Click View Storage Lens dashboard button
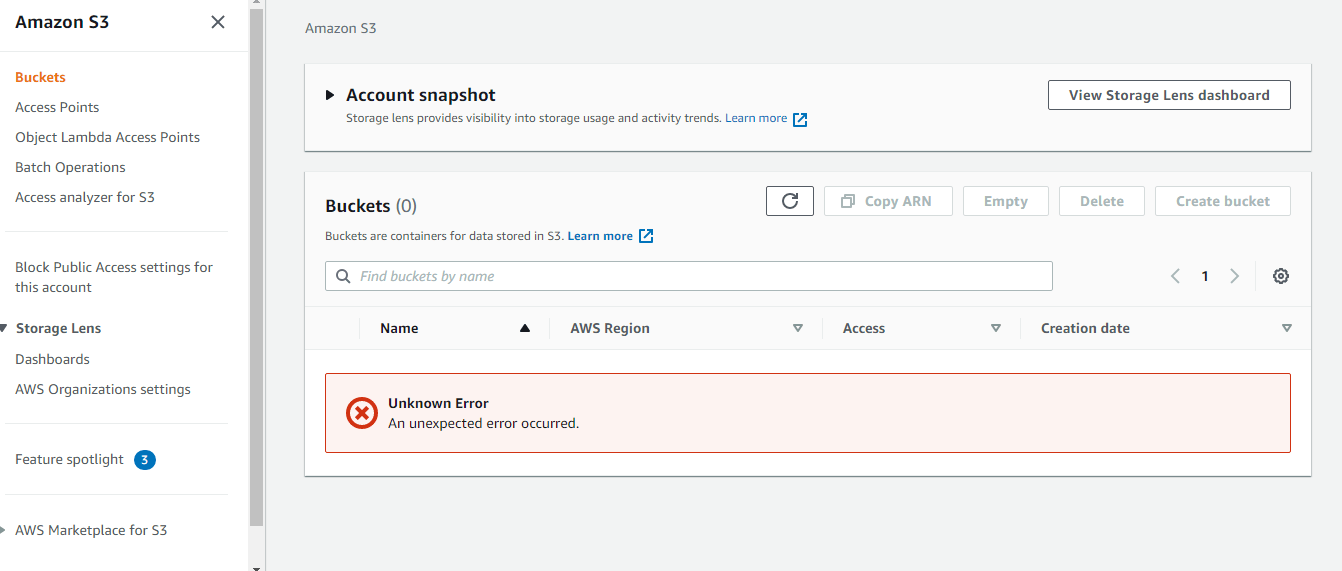Viewport: 1342px width, 571px height. (1169, 95)
